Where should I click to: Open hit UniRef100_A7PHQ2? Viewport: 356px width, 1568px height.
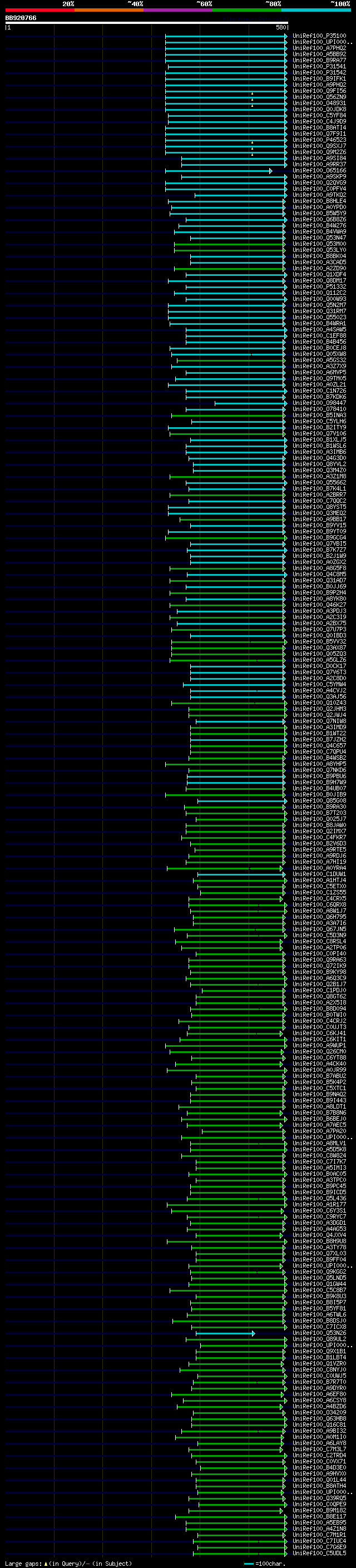click(319, 48)
